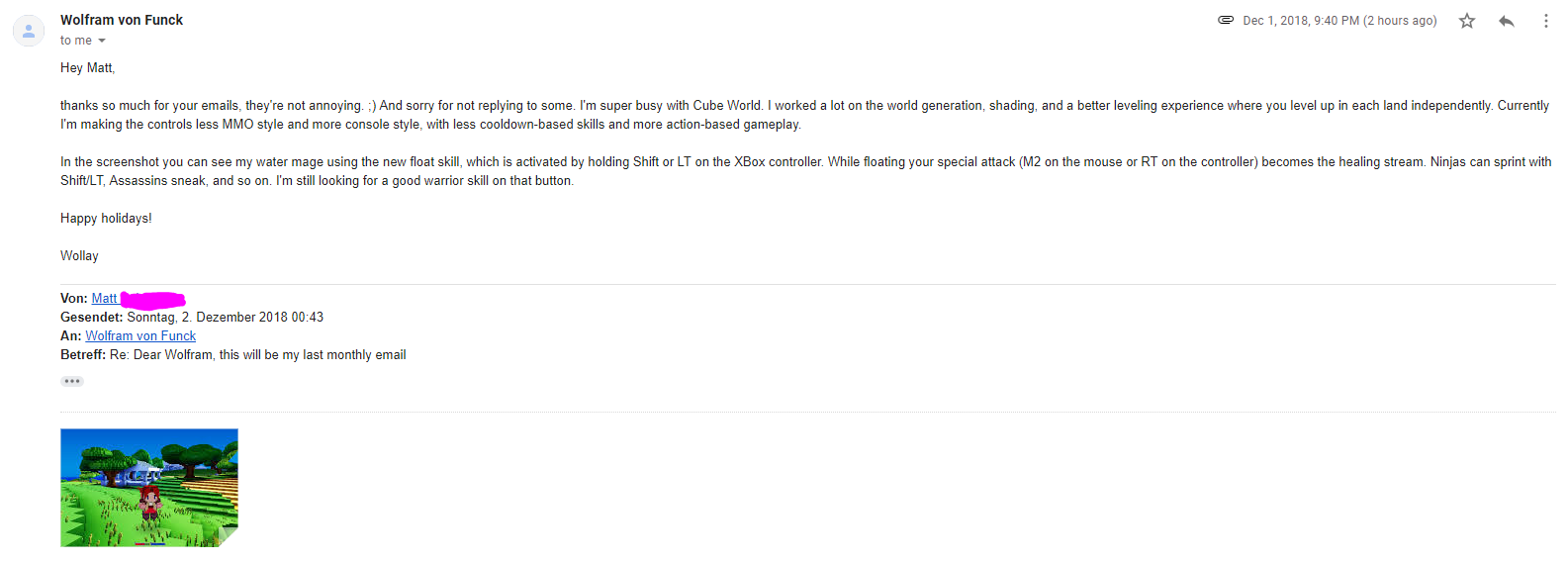Click the pink redacted area after Matt
The image size is (1568, 562).
point(152,300)
